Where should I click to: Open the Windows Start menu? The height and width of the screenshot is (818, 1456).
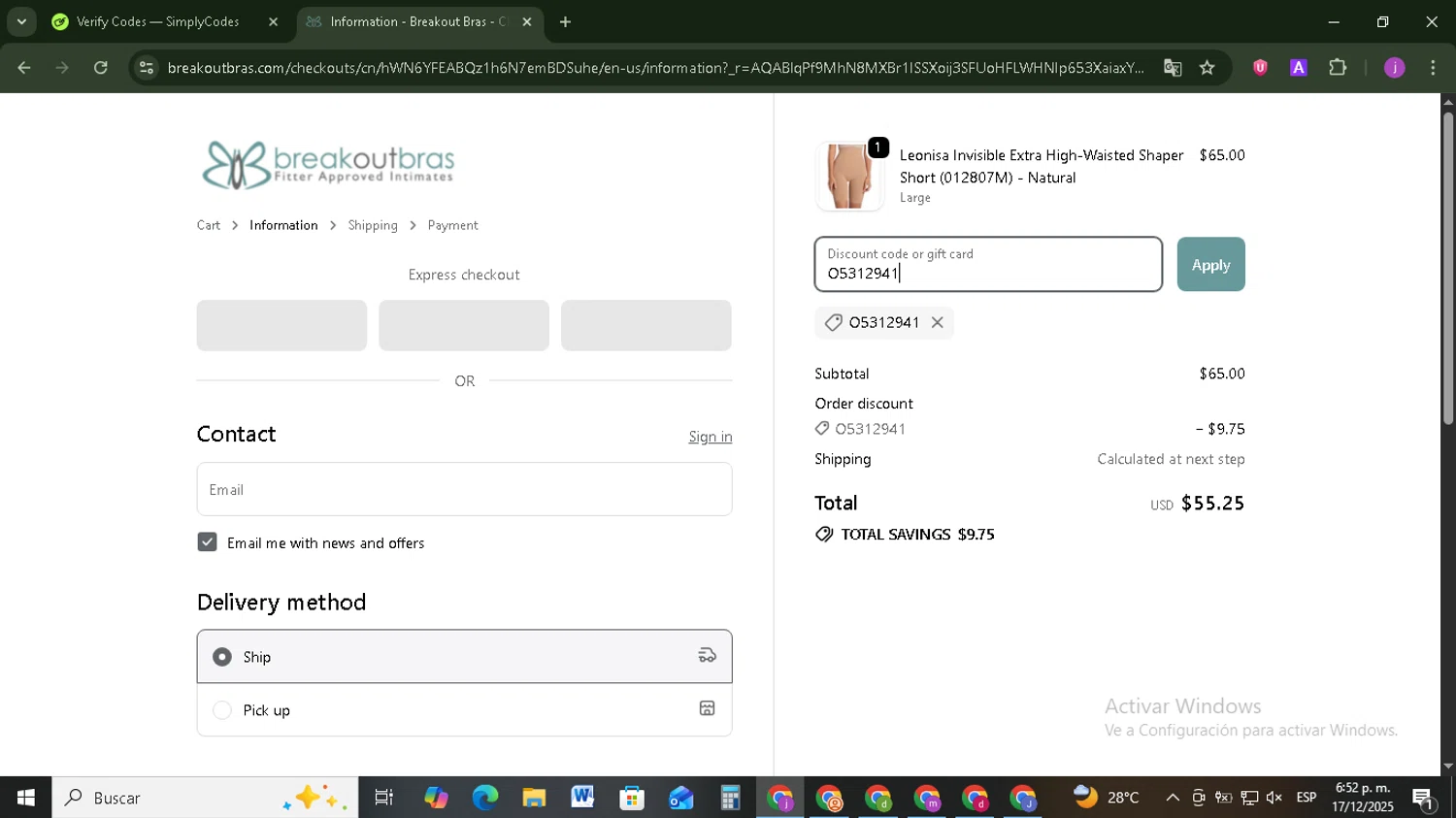(25, 798)
